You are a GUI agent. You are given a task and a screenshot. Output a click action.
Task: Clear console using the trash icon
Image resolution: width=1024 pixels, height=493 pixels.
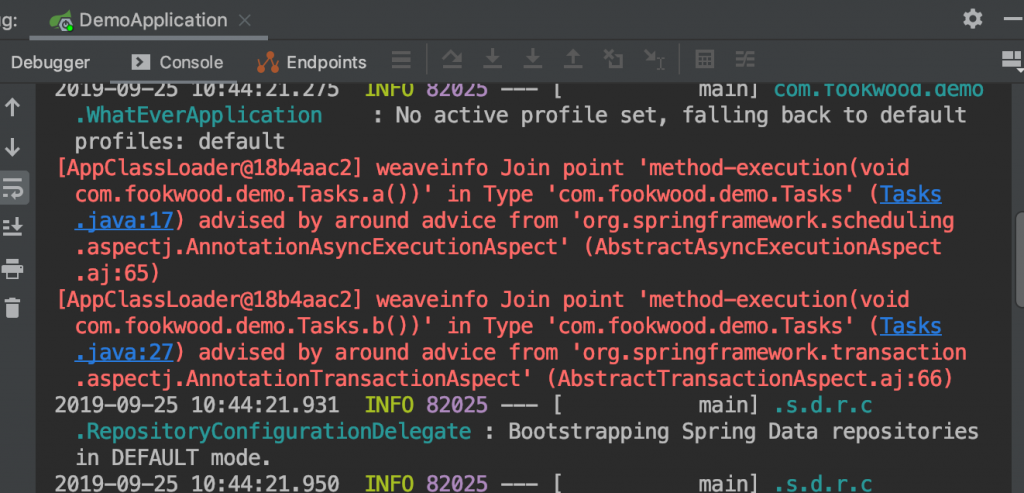13,308
